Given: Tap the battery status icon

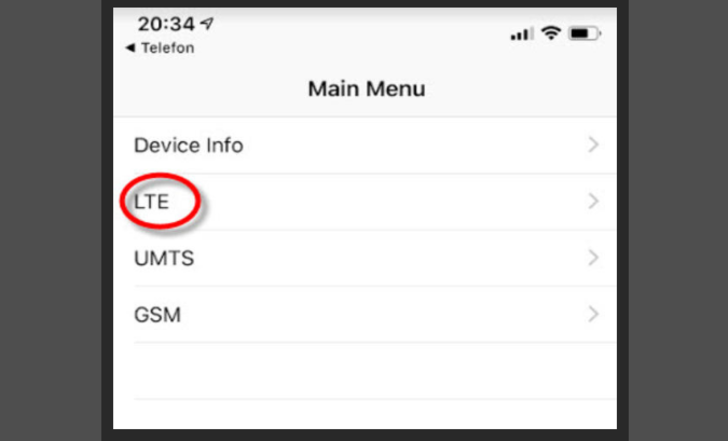Looking at the screenshot, I should [585, 33].
